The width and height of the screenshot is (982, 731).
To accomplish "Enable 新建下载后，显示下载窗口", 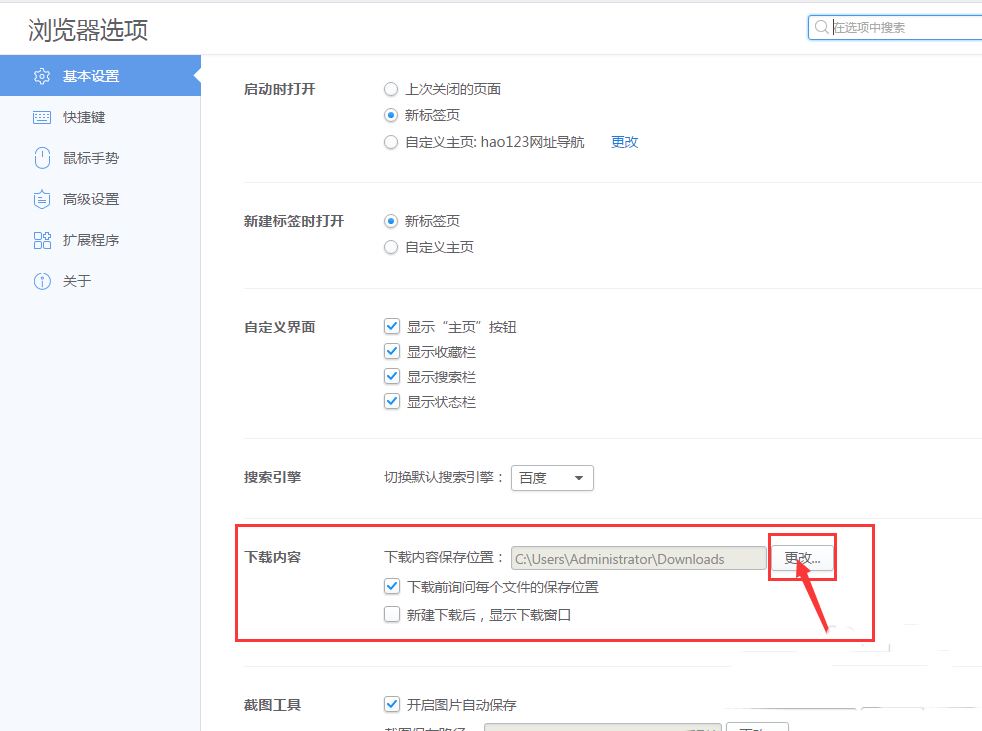I will pyautogui.click(x=391, y=614).
